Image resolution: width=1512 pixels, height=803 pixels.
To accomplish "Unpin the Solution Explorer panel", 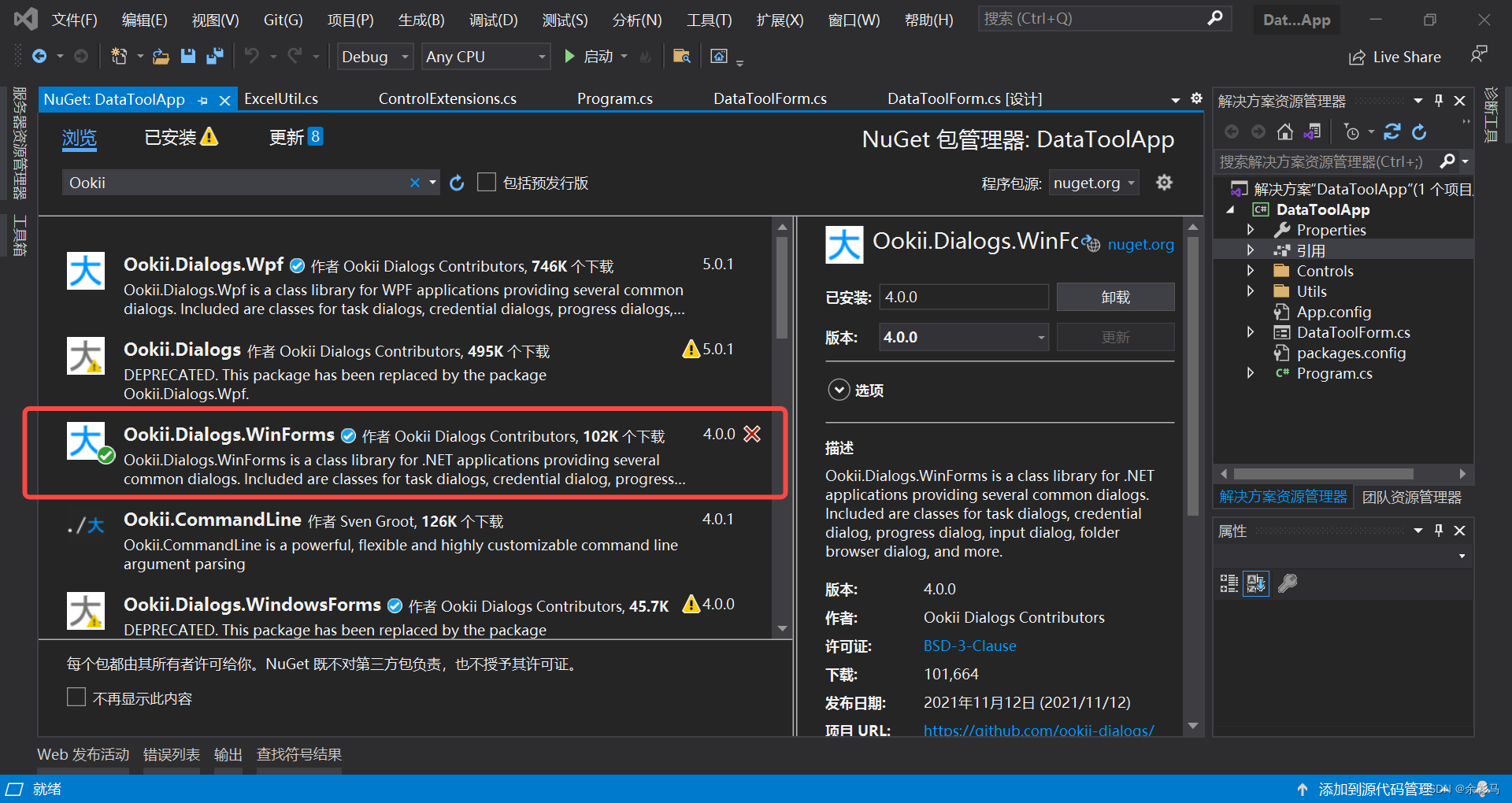I will point(1439,100).
